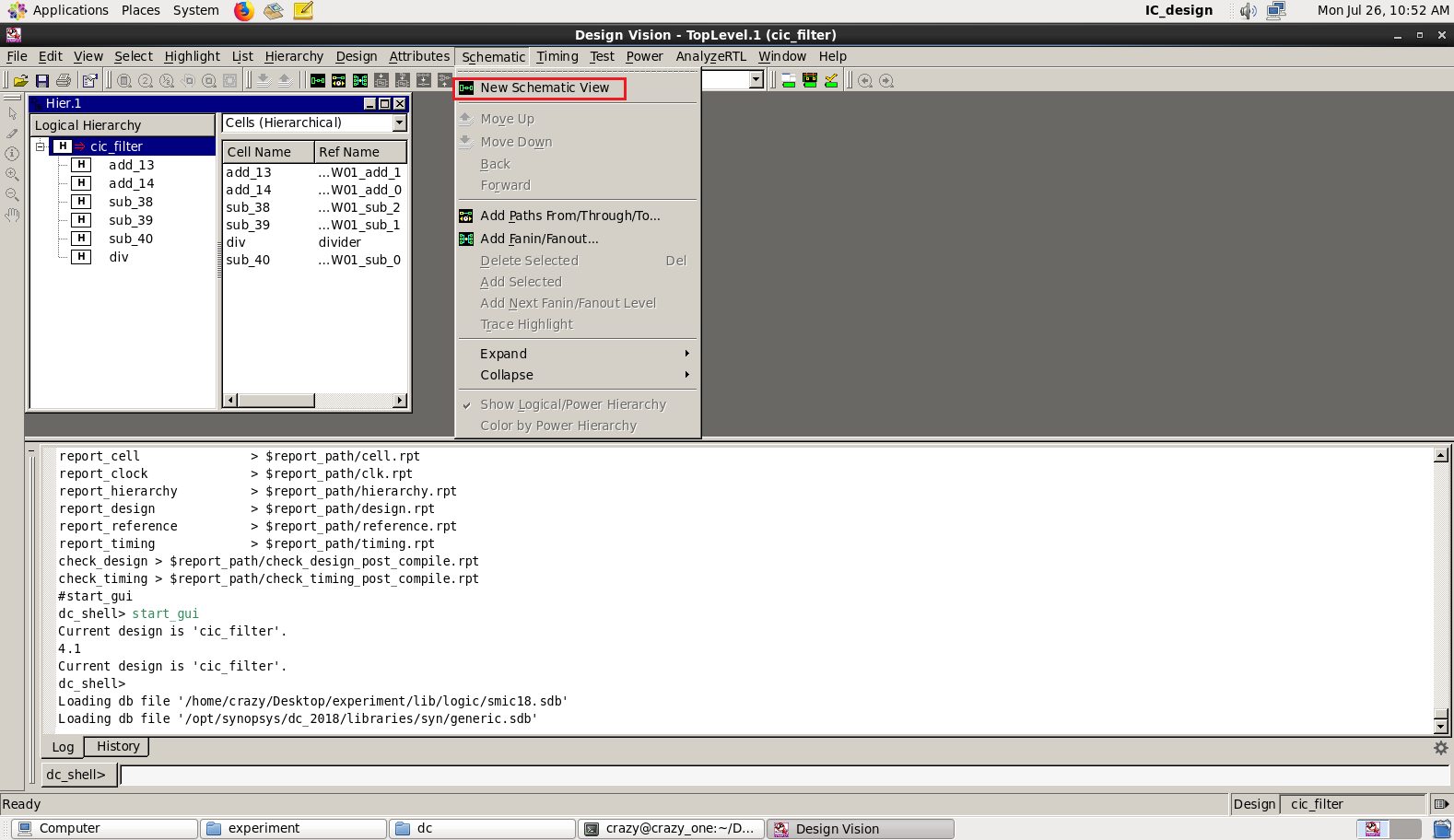This screenshot has height=840, width=1454.
Task: Select div in the hierarchy tree
Action: coord(119,257)
